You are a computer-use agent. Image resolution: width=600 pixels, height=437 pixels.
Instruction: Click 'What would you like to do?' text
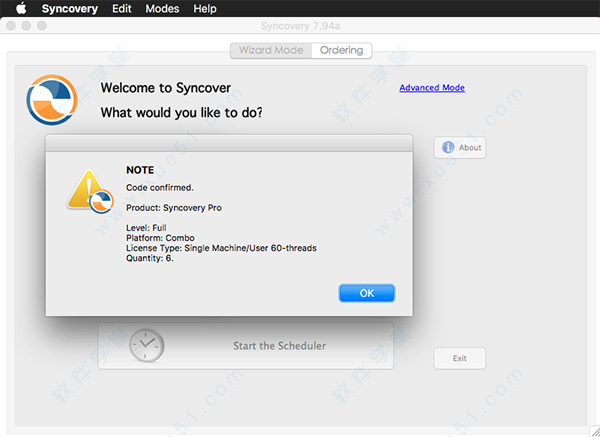tap(182, 113)
